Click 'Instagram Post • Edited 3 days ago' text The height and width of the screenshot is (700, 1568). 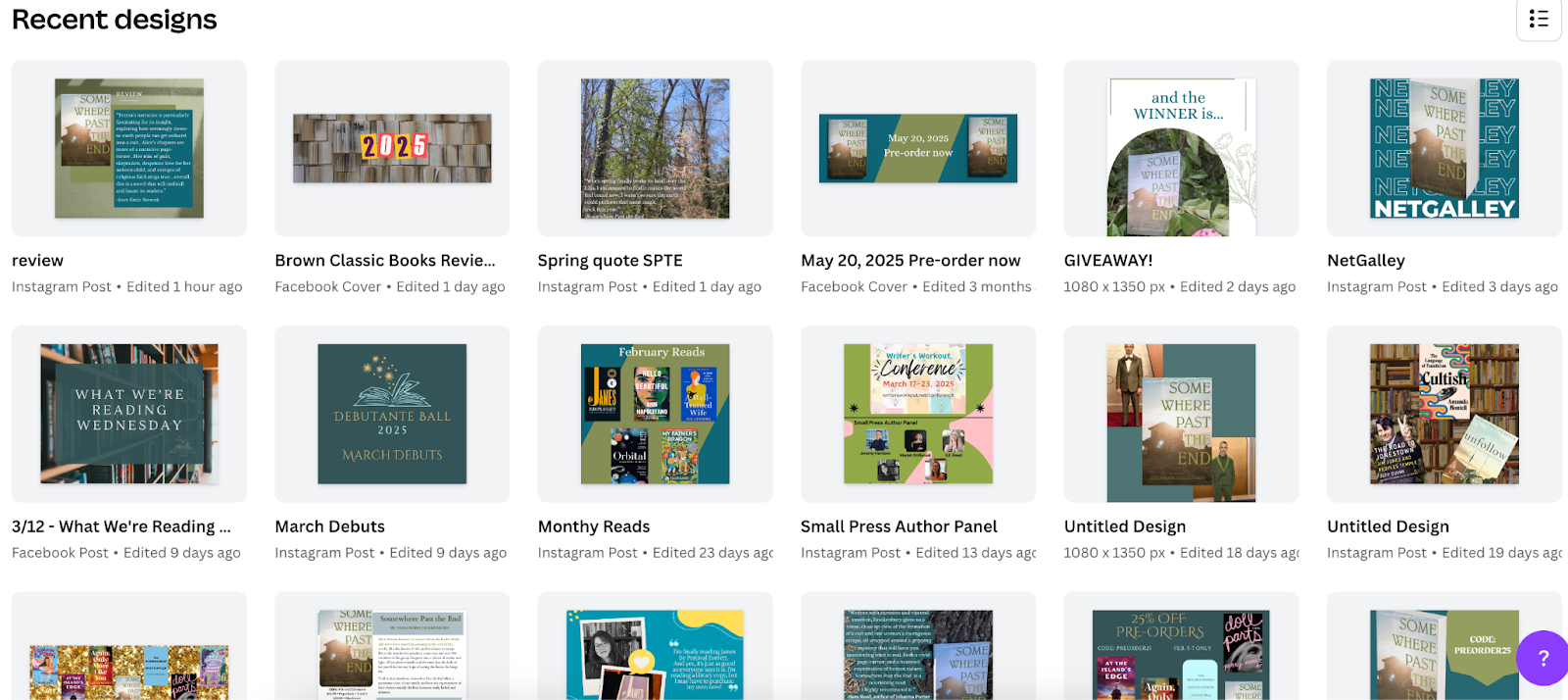(x=1443, y=287)
